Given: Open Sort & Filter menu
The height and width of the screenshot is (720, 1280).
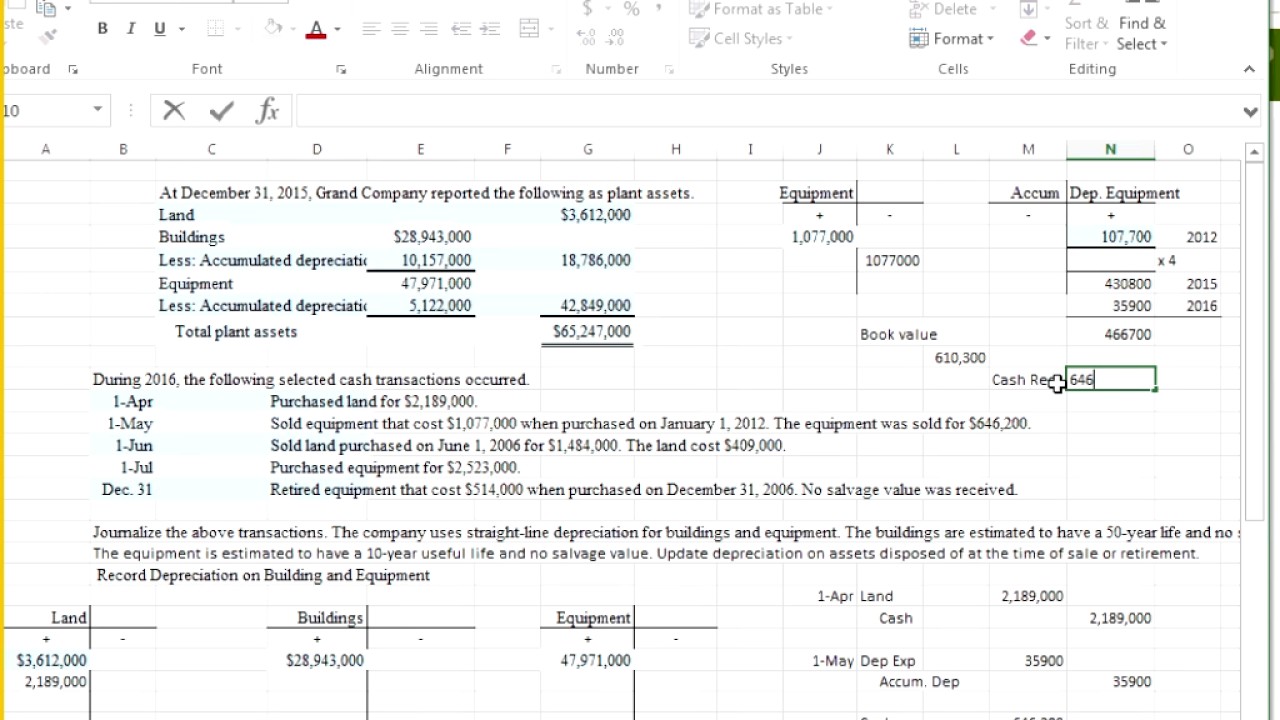Looking at the screenshot, I should click(x=1086, y=33).
